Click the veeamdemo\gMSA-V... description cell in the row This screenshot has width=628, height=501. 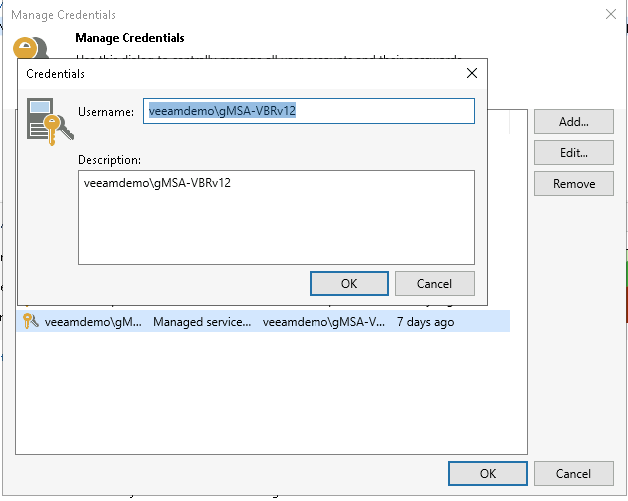322,322
